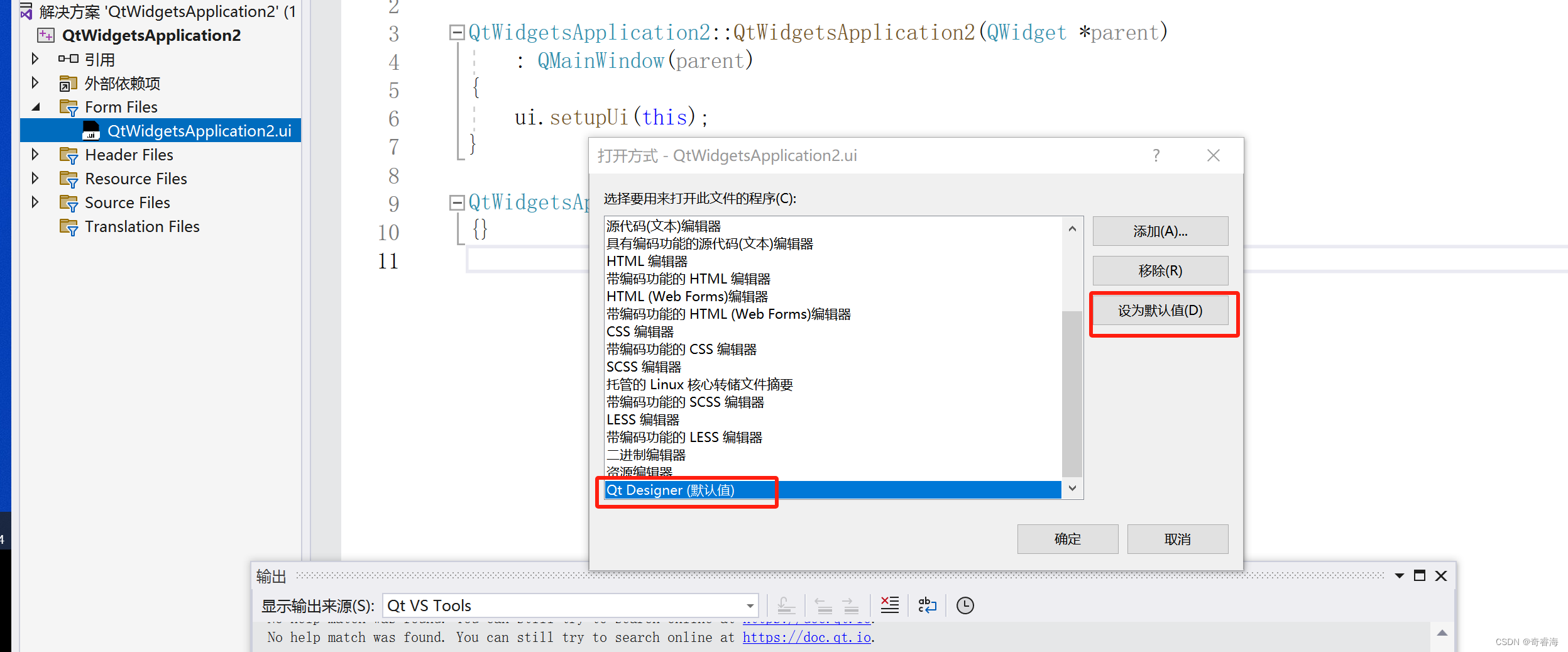
Task: Expand the 外部依赖项 node
Action: point(35,82)
